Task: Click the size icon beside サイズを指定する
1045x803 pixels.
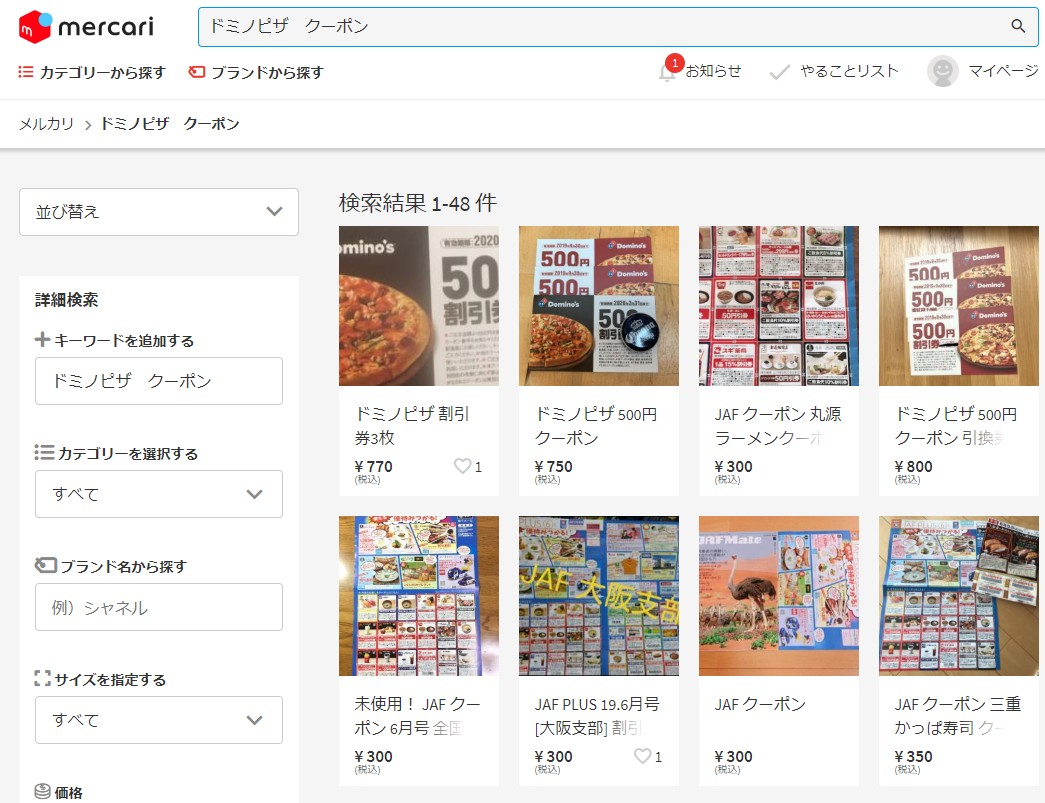Action: coord(43,678)
